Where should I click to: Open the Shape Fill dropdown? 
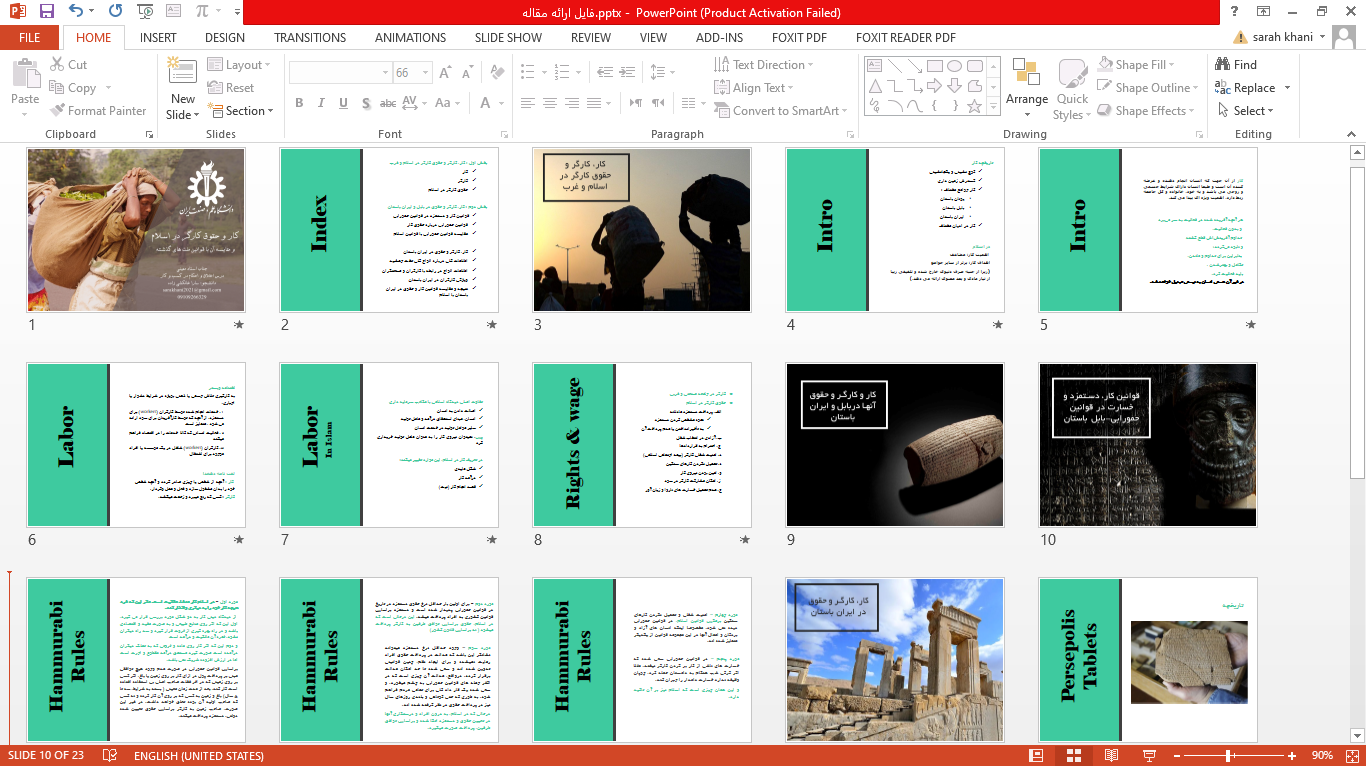(1136, 65)
